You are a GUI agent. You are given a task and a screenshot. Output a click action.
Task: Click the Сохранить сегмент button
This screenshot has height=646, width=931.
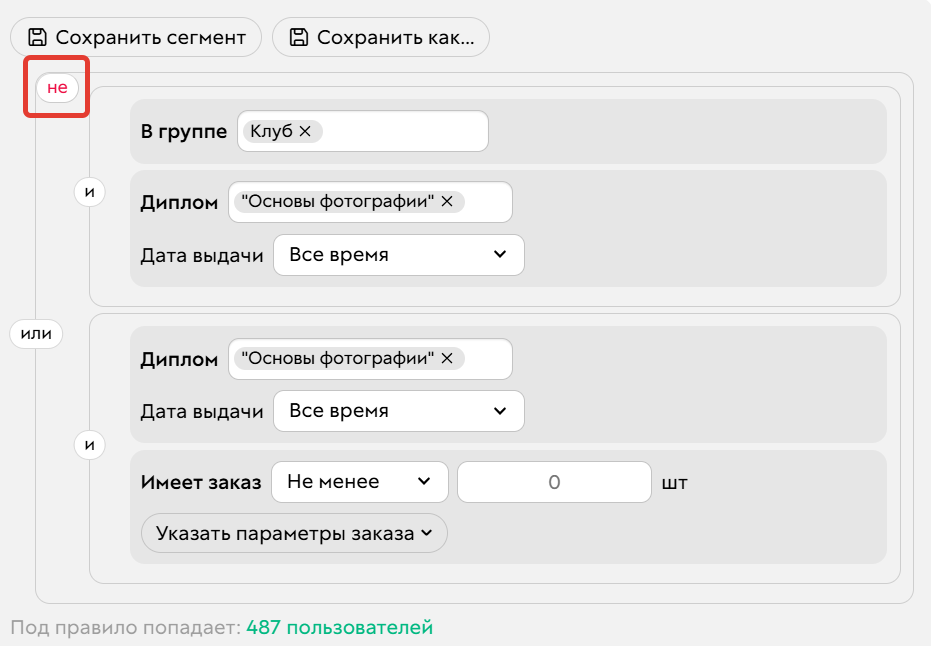point(135,37)
